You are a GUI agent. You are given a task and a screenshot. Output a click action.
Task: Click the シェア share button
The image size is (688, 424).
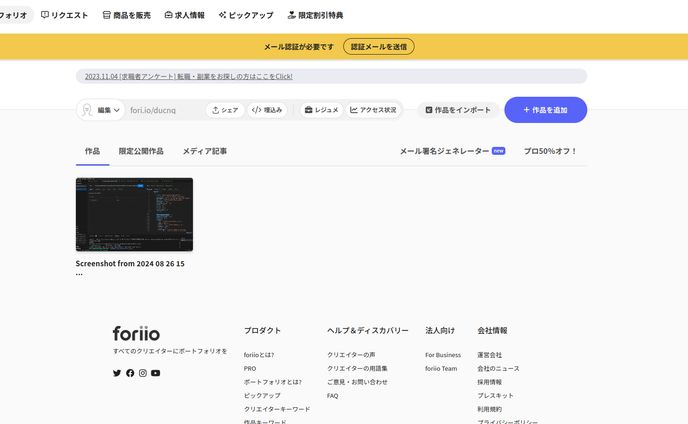[225, 110]
